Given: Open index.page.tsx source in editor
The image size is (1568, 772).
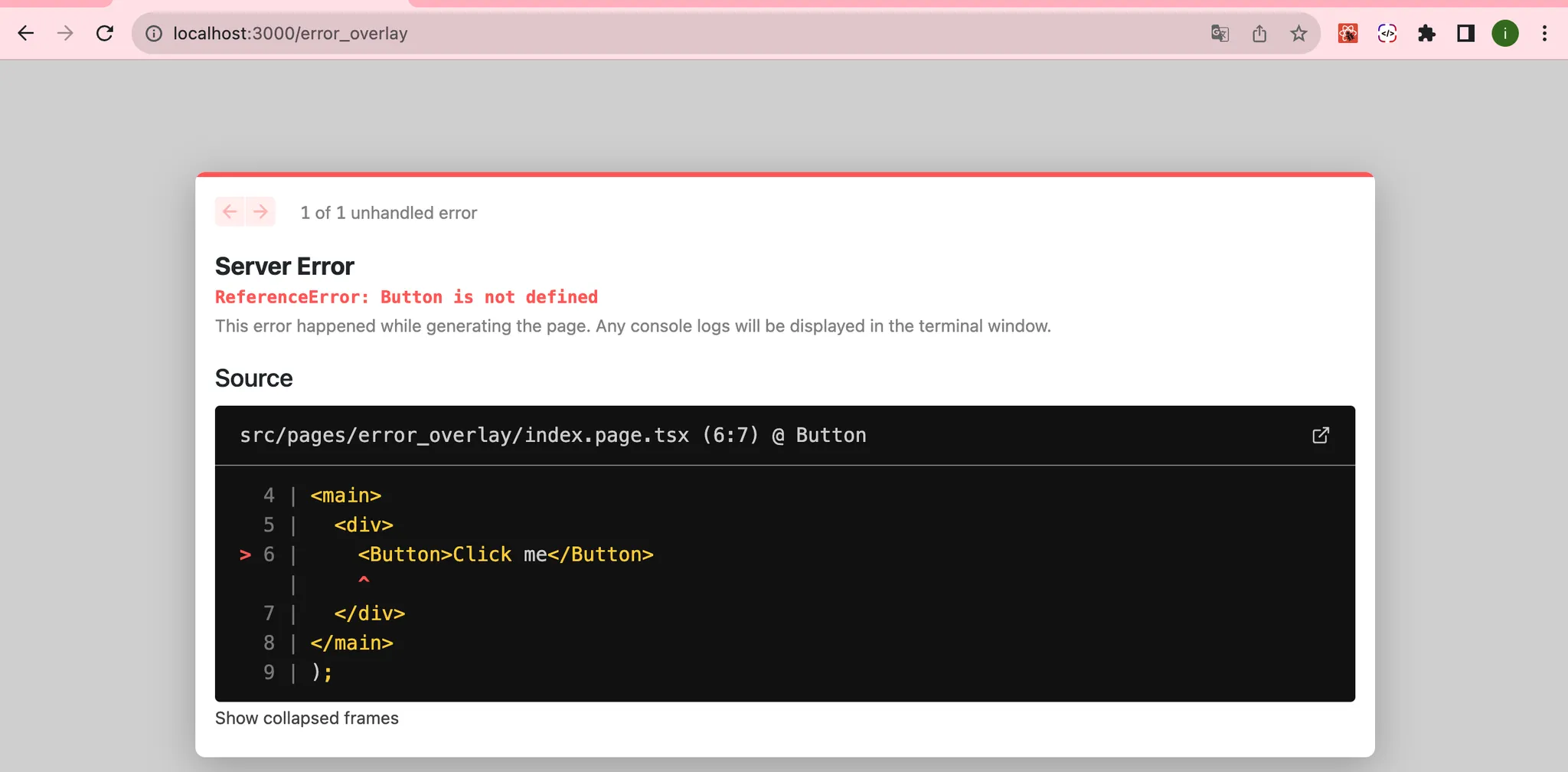Looking at the screenshot, I should [1320, 435].
